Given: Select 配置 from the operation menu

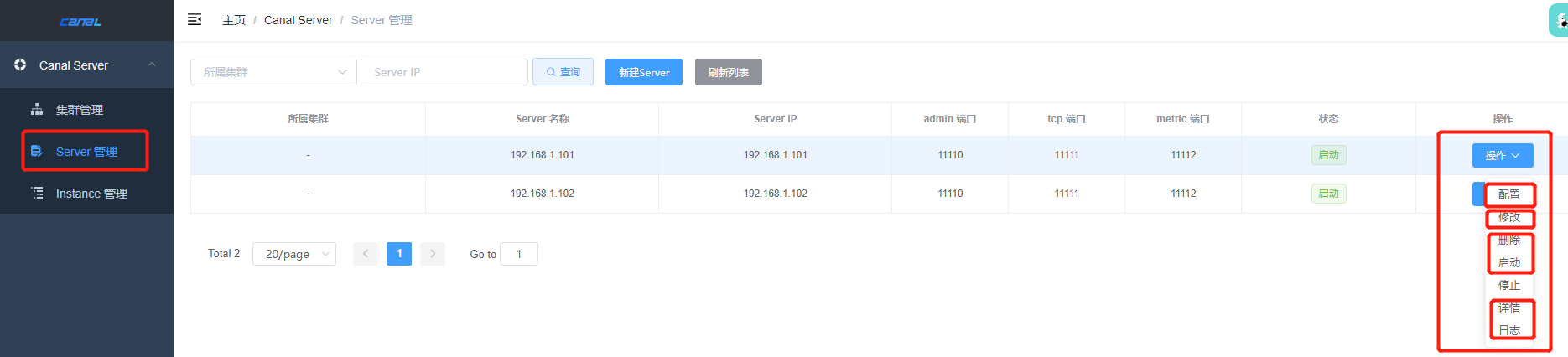Looking at the screenshot, I should [x=1509, y=194].
